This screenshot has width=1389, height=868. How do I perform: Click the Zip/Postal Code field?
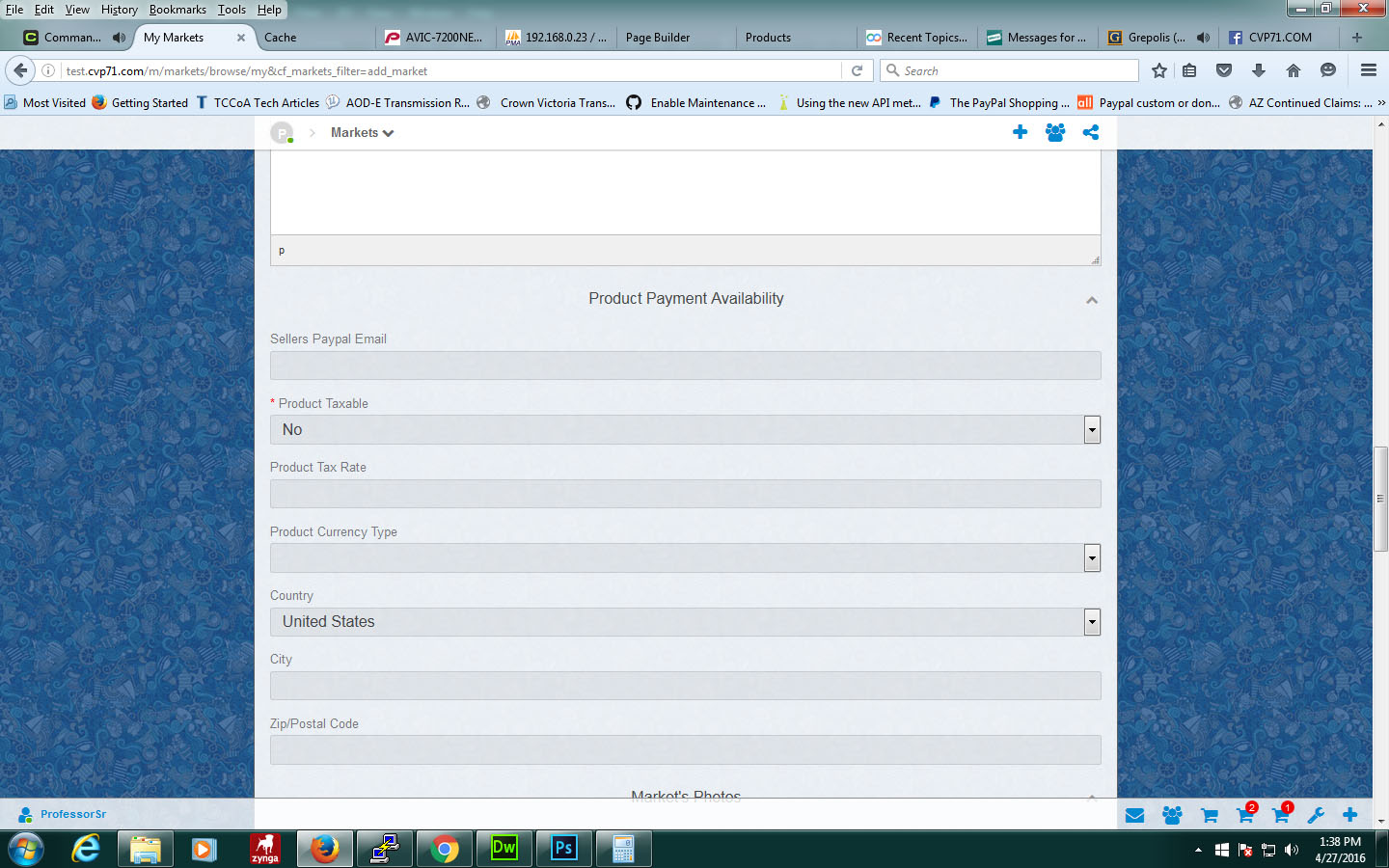(x=685, y=750)
